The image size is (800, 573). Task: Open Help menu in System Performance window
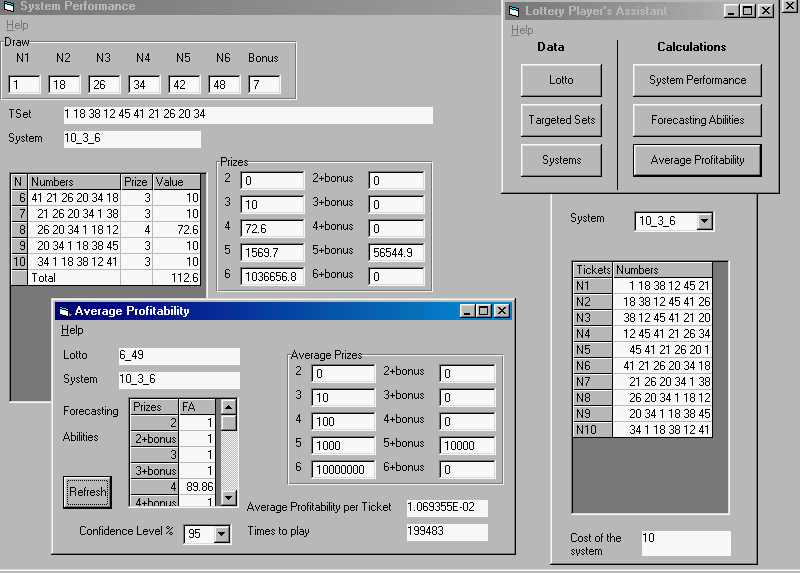tap(17, 25)
